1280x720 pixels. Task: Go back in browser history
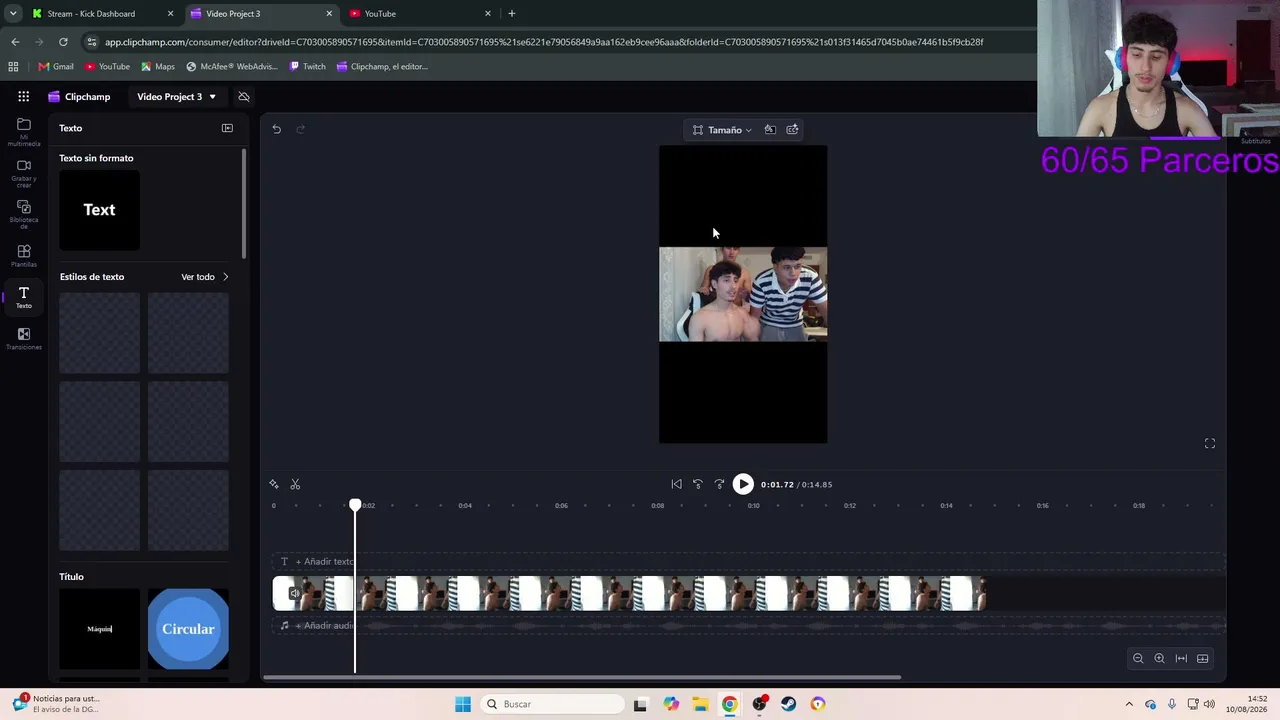coord(15,42)
